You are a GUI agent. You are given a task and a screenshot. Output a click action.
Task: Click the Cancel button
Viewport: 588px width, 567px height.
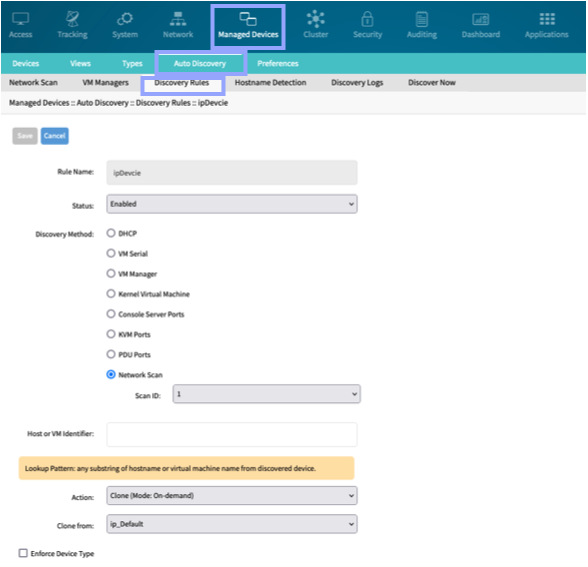click(x=55, y=136)
